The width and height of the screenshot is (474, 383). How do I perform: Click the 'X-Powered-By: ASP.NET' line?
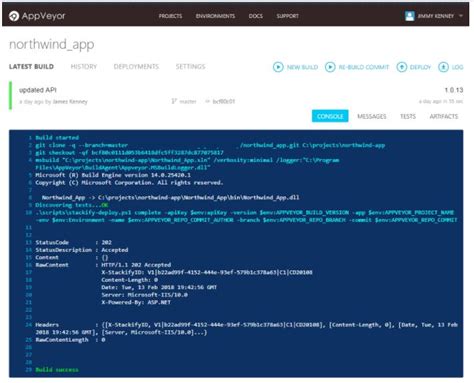tap(136, 303)
